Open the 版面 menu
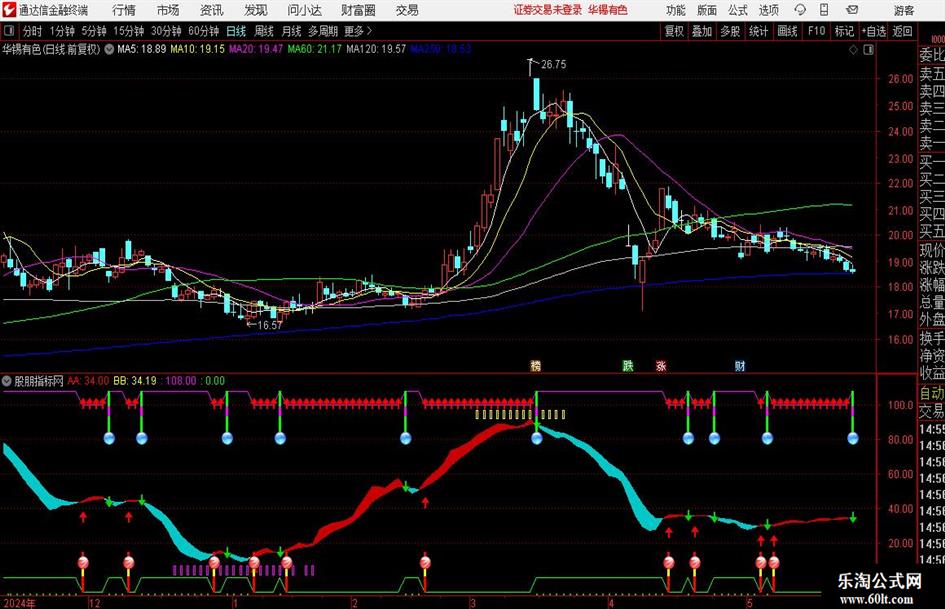This screenshot has height=609, width=945. pyautogui.click(x=706, y=10)
